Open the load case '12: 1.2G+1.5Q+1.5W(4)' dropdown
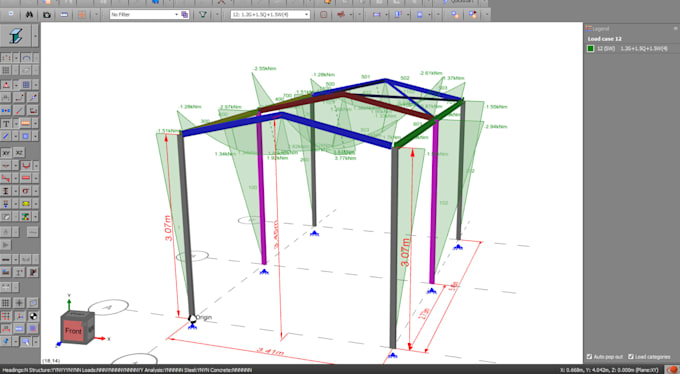 point(307,14)
